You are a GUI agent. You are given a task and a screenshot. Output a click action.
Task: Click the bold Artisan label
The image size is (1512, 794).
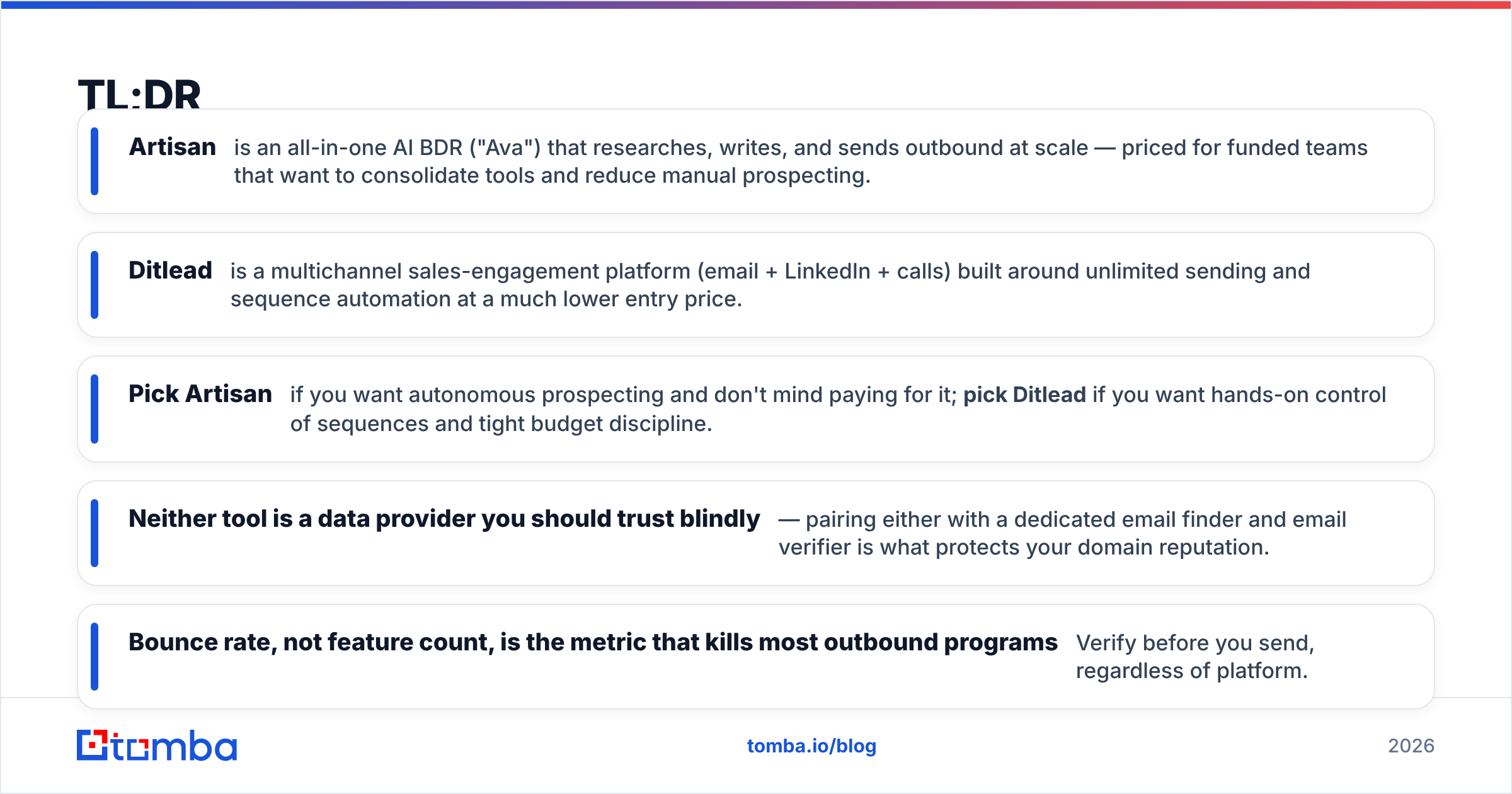173,147
